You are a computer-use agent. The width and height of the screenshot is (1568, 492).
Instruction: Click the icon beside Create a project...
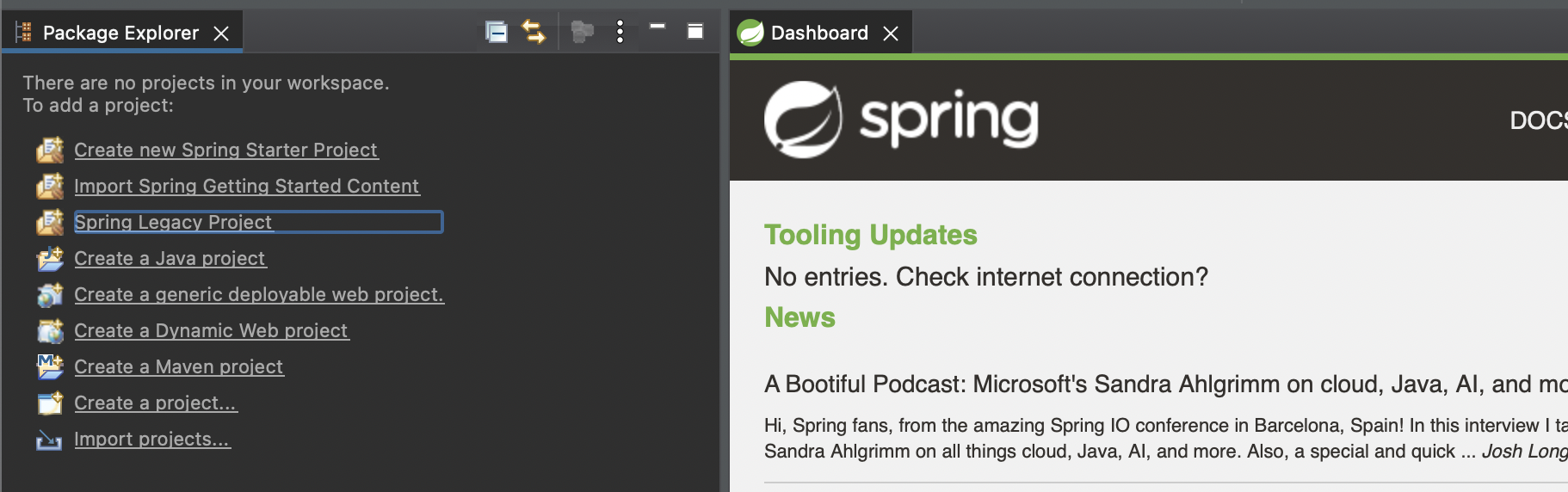50,403
